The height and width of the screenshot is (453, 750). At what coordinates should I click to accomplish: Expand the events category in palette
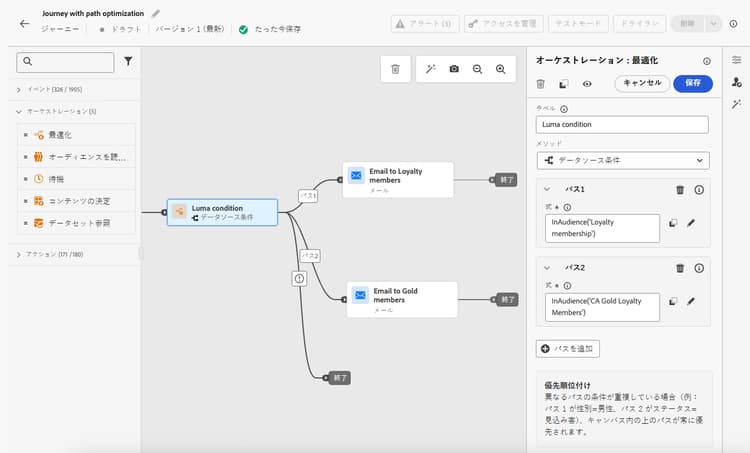coord(19,89)
